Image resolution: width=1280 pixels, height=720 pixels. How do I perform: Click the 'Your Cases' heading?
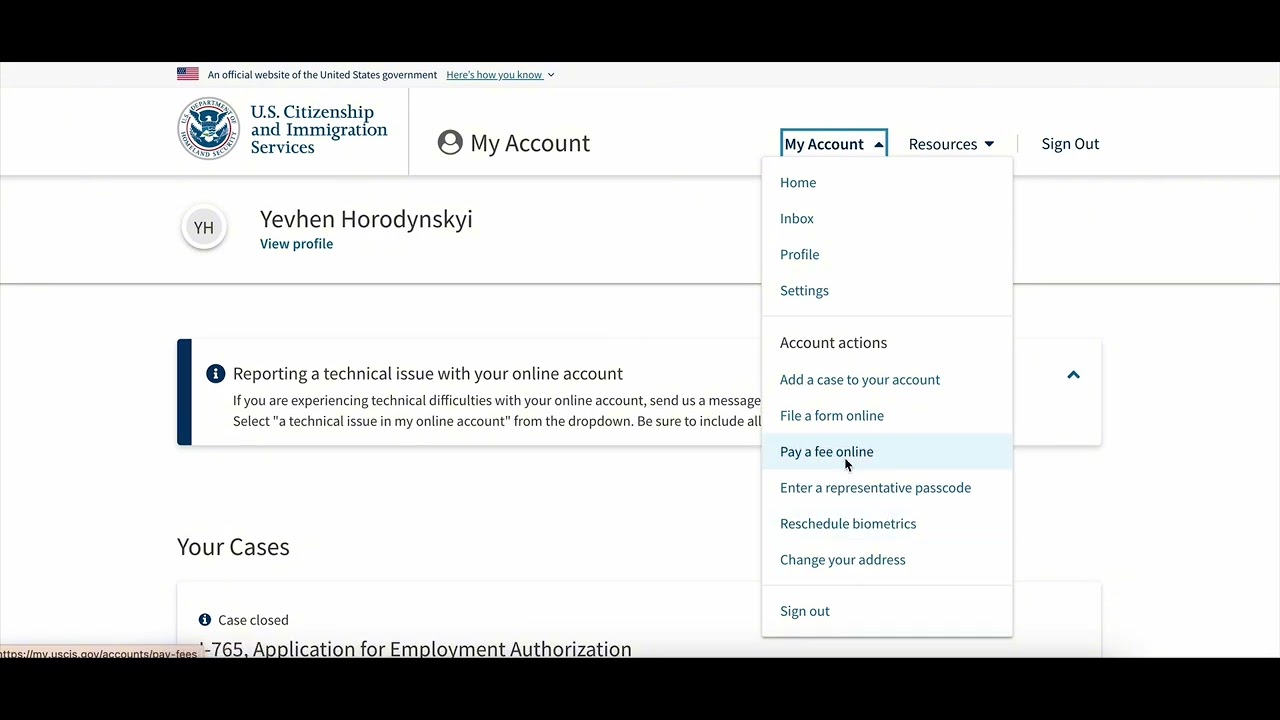click(233, 547)
